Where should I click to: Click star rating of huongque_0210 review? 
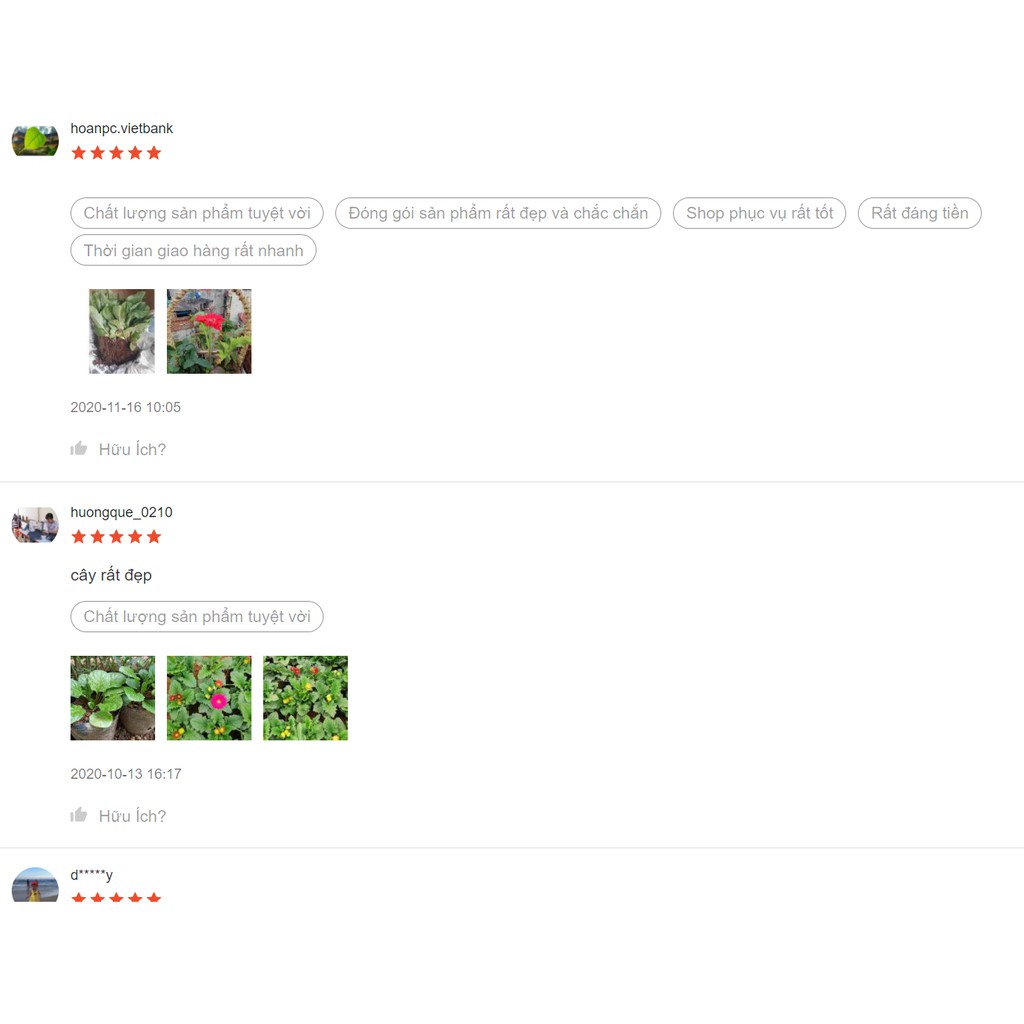[x=116, y=537]
